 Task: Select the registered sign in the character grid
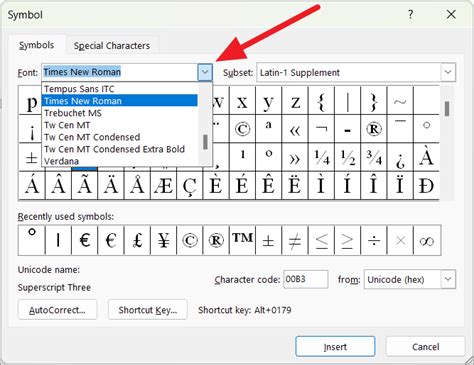(374, 129)
